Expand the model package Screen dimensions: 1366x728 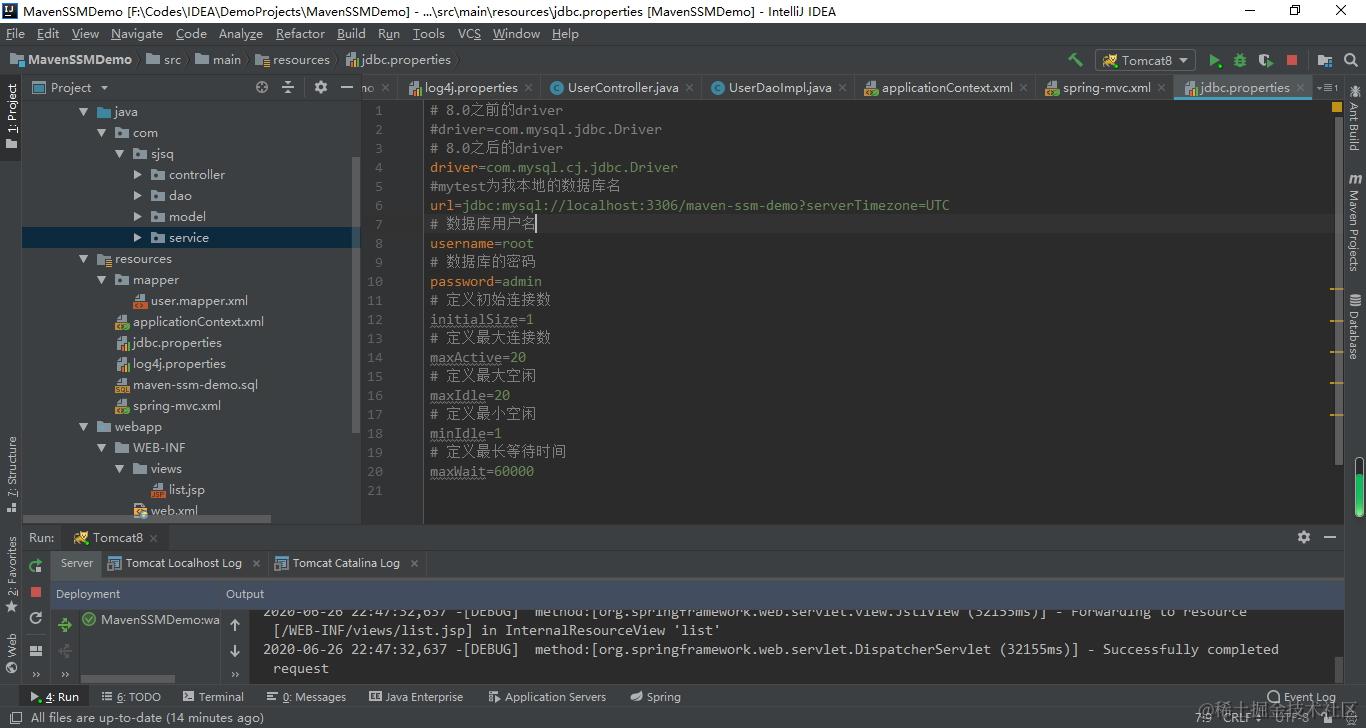pos(138,217)
